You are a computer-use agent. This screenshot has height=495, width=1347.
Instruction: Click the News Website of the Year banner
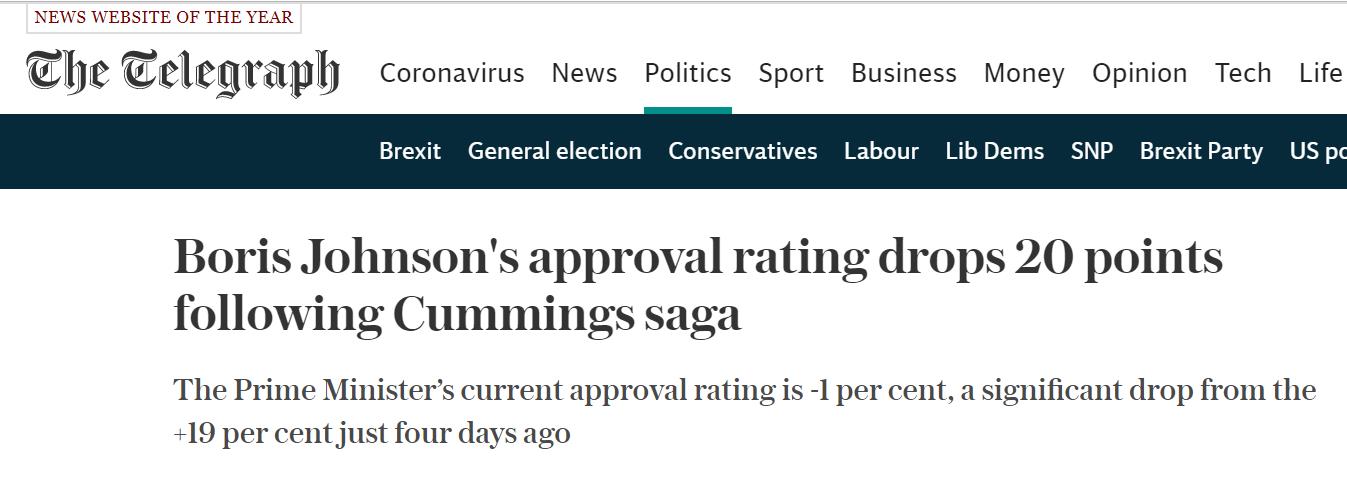164,17
